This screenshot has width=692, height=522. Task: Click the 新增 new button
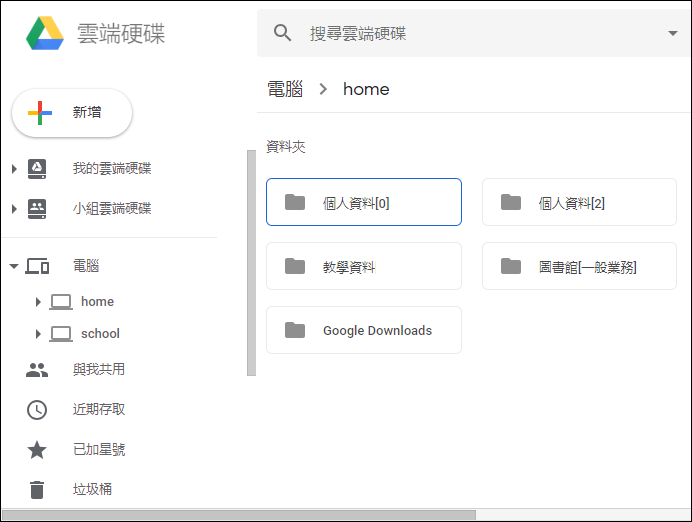click(x=72, y=113)
